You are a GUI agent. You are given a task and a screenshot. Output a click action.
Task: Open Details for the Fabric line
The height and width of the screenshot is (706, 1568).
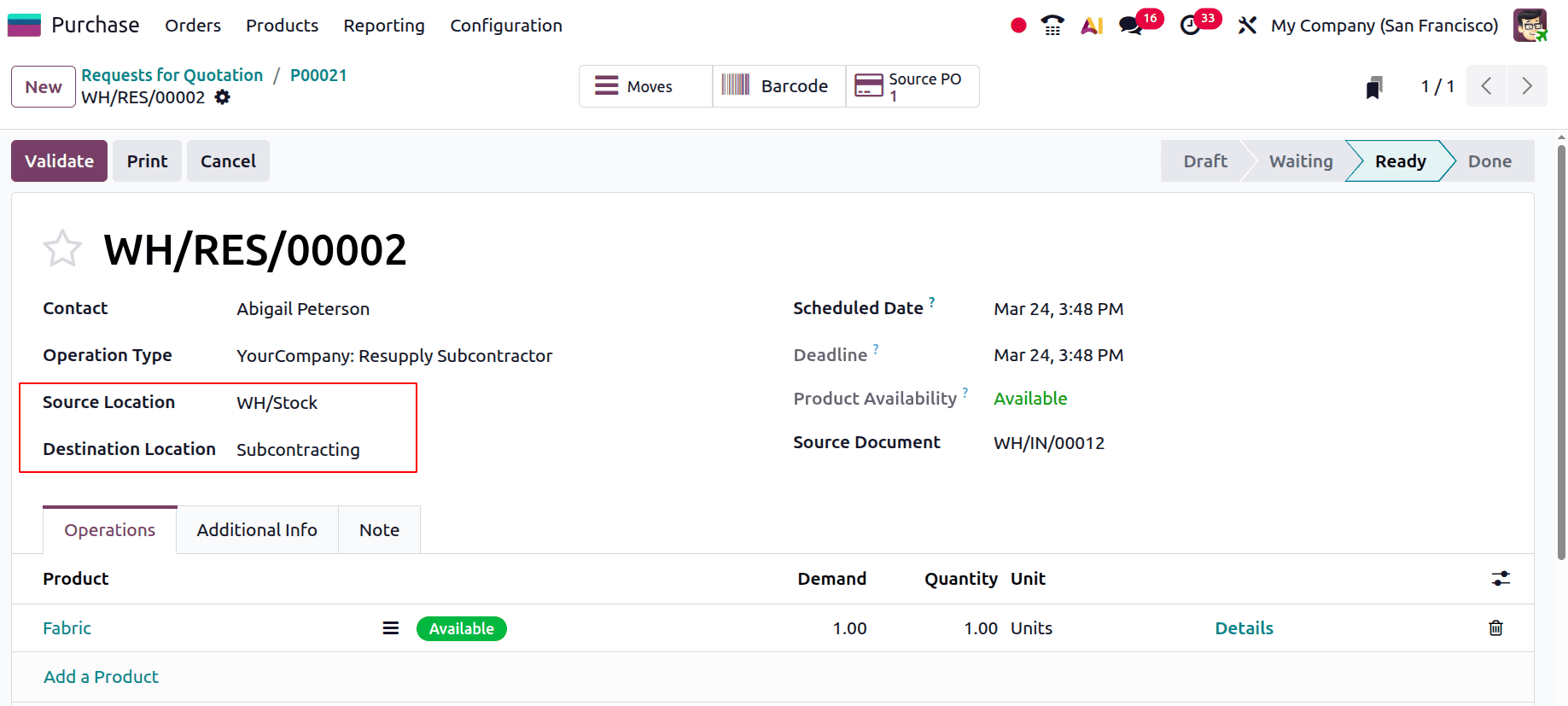point(1244,628)
